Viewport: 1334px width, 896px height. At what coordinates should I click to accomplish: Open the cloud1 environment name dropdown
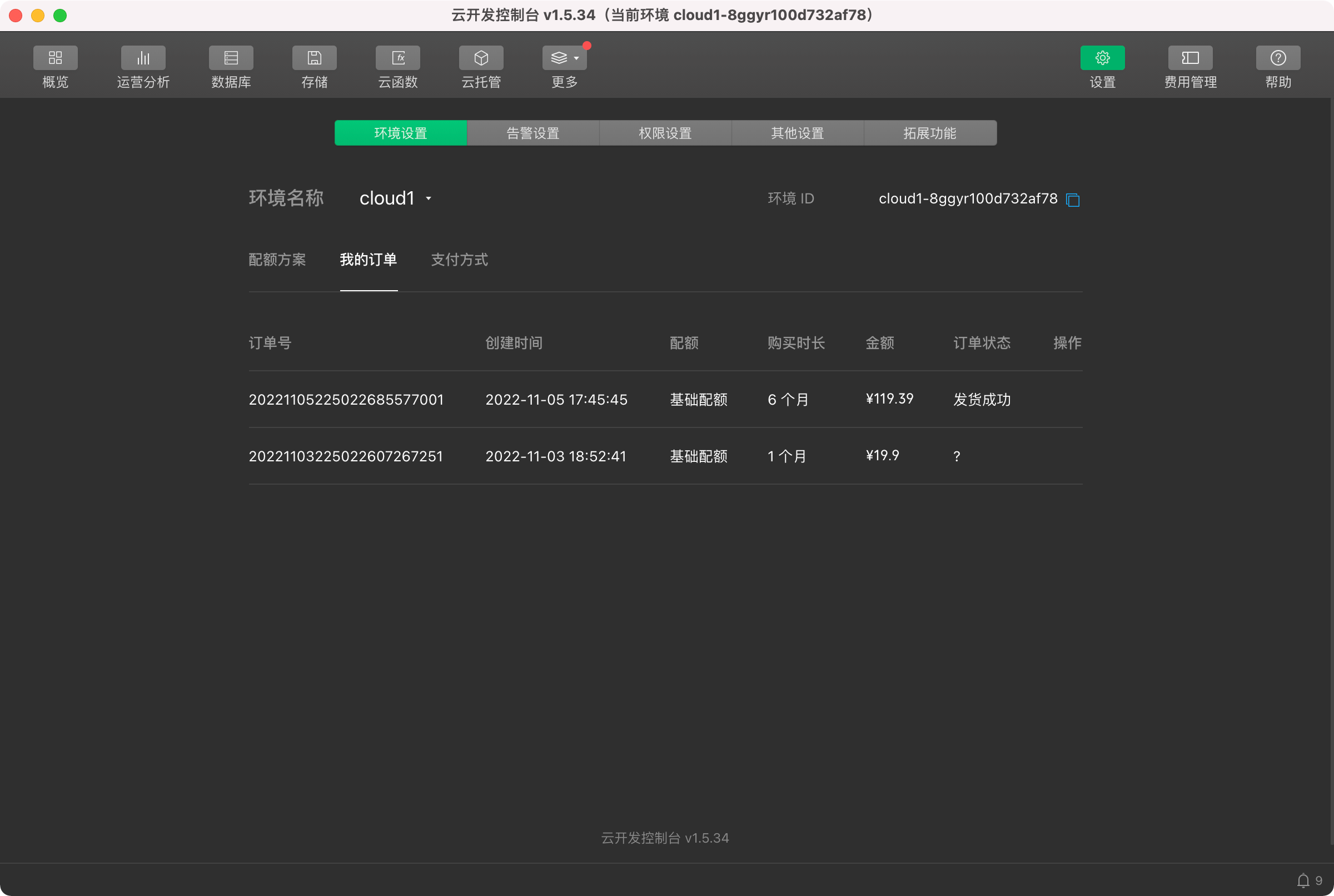[395, 198]
